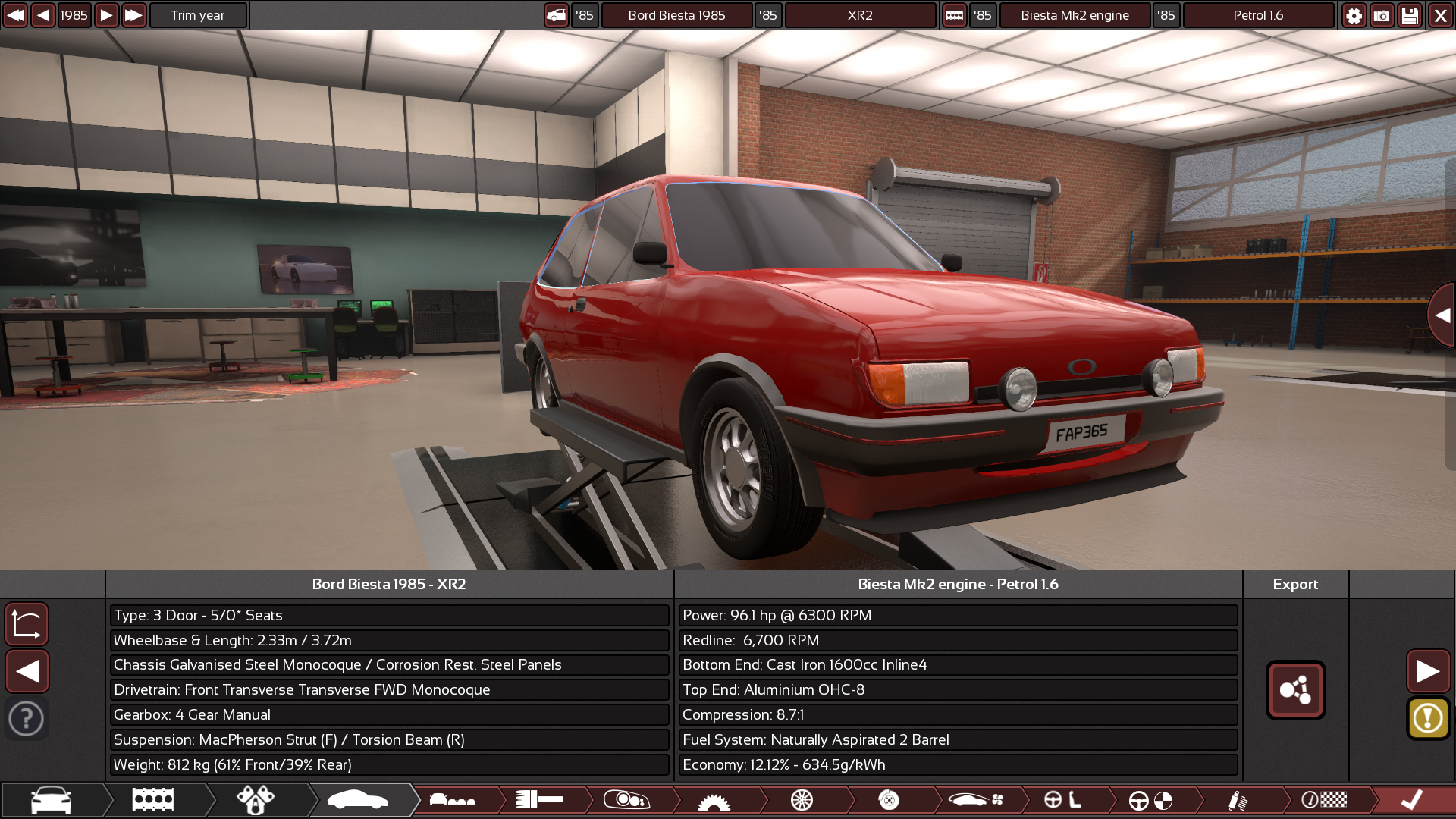Click the Top End: Aluminium OHC-8 row

(958, 690)
